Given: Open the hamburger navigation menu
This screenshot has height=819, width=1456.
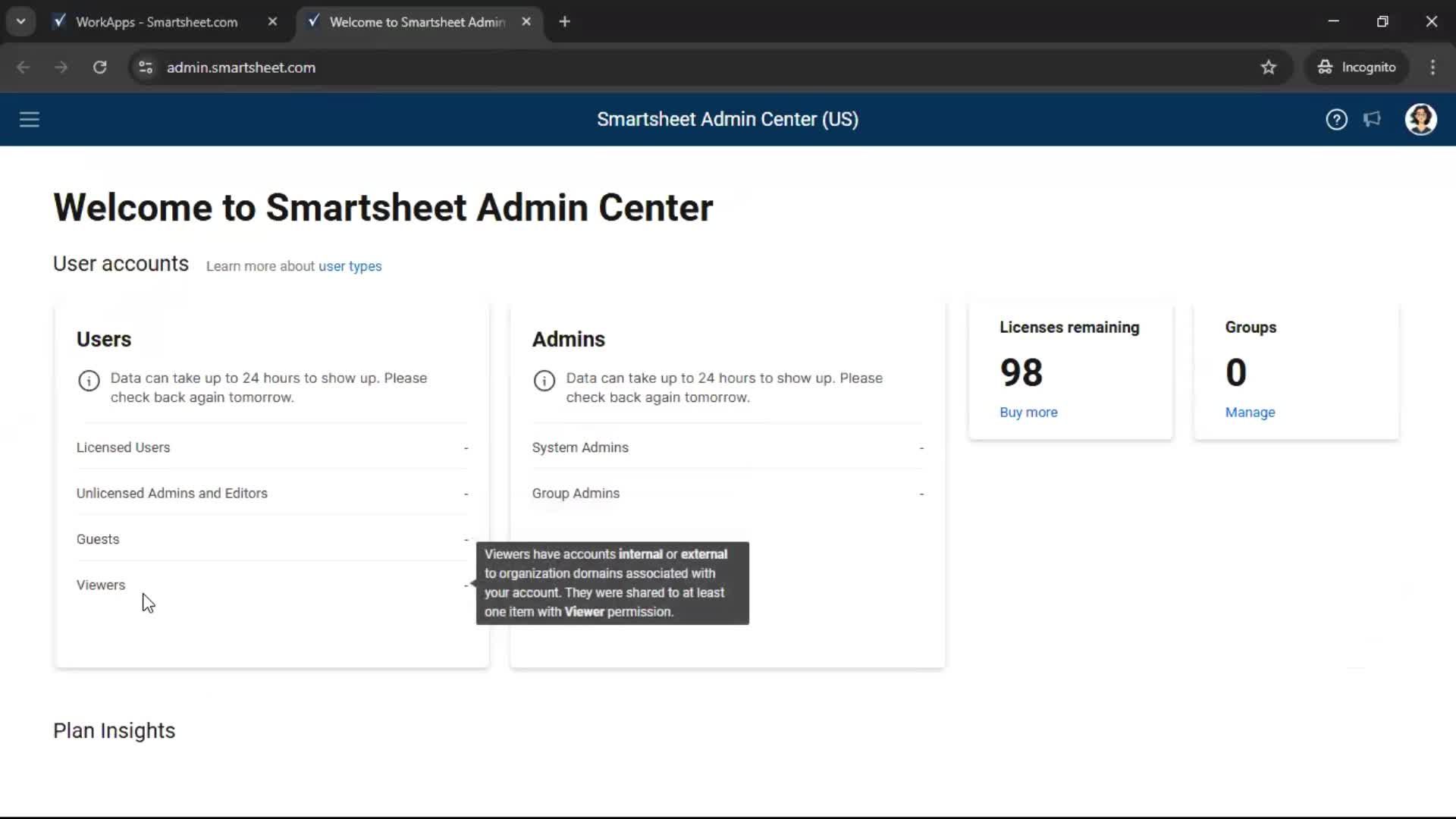Looking at the screenshot, I should tap(29, 119).
